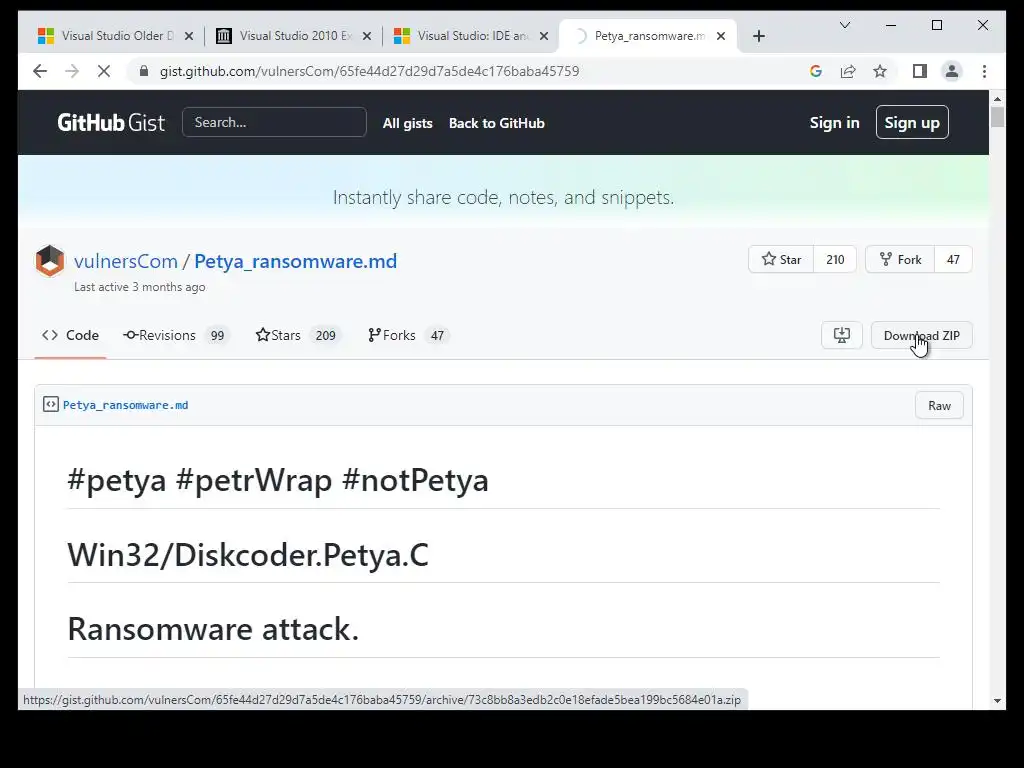Screen dimensions: 1024x768
Task: Click the code file icon beside Petya_ransomware.md
Action: [x=51, y=404]
